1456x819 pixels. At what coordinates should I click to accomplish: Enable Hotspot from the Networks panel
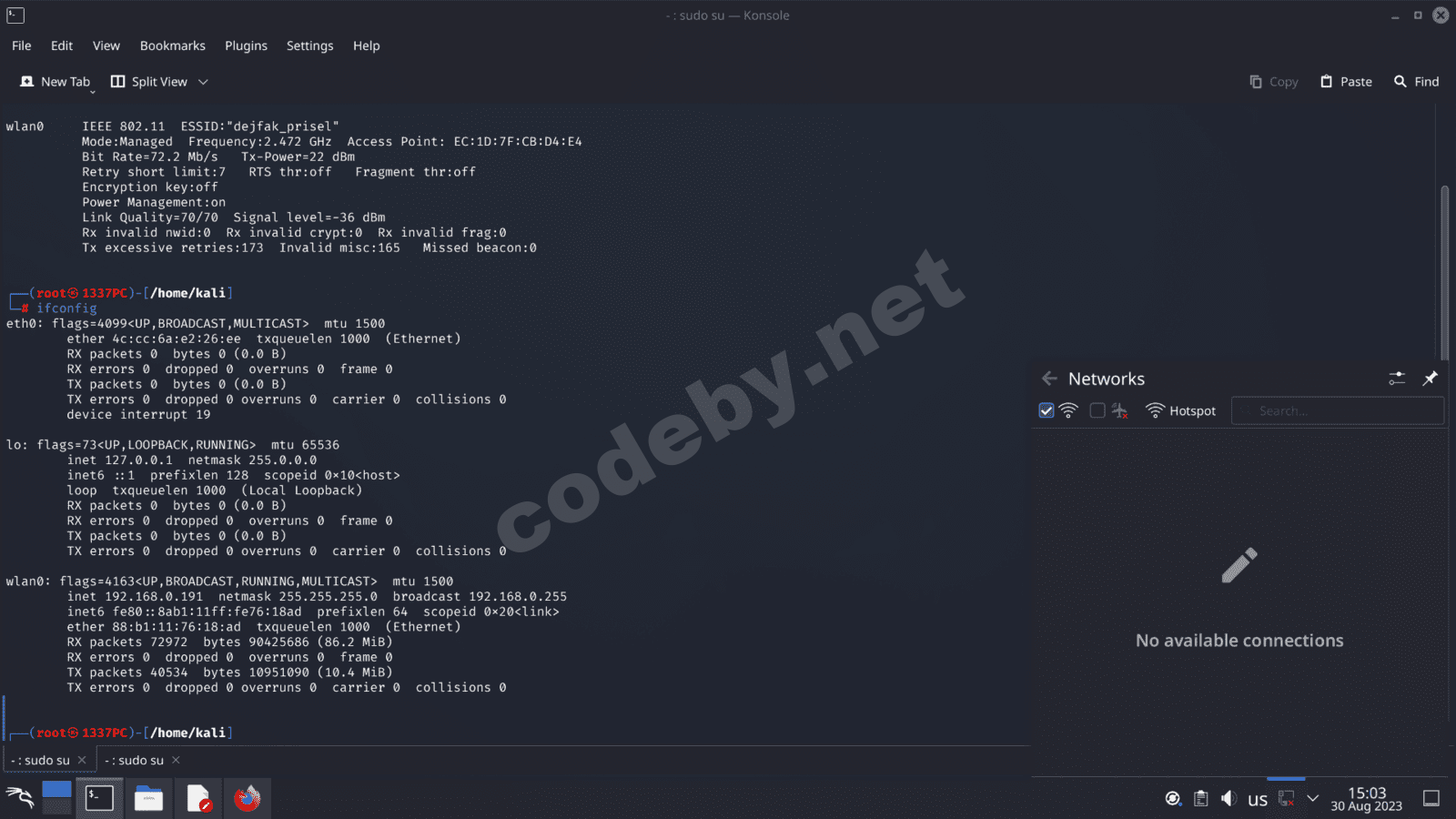pyautogui.click(x=1180, y=410)
